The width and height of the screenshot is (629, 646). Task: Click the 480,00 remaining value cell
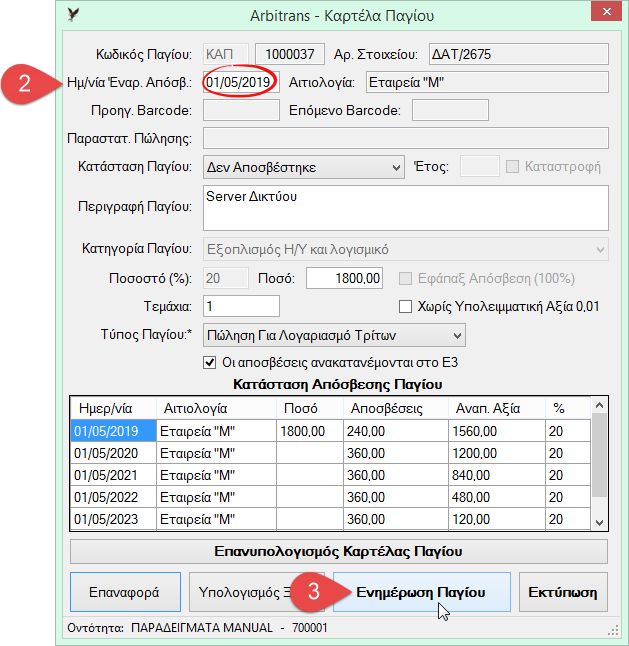(x=497, y=497)
